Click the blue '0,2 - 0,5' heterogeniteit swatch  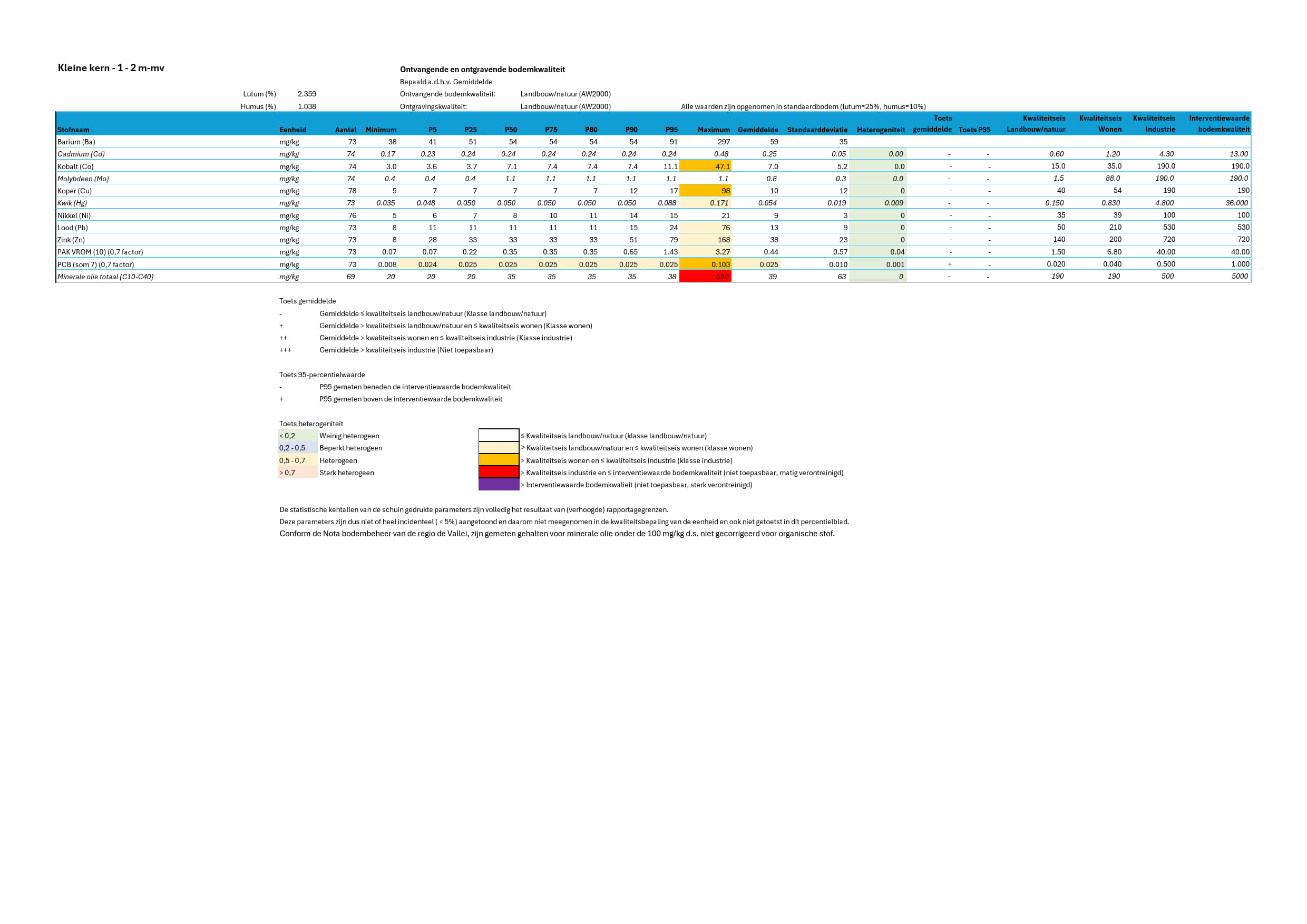pyautogui.click(x=297, y=448)
